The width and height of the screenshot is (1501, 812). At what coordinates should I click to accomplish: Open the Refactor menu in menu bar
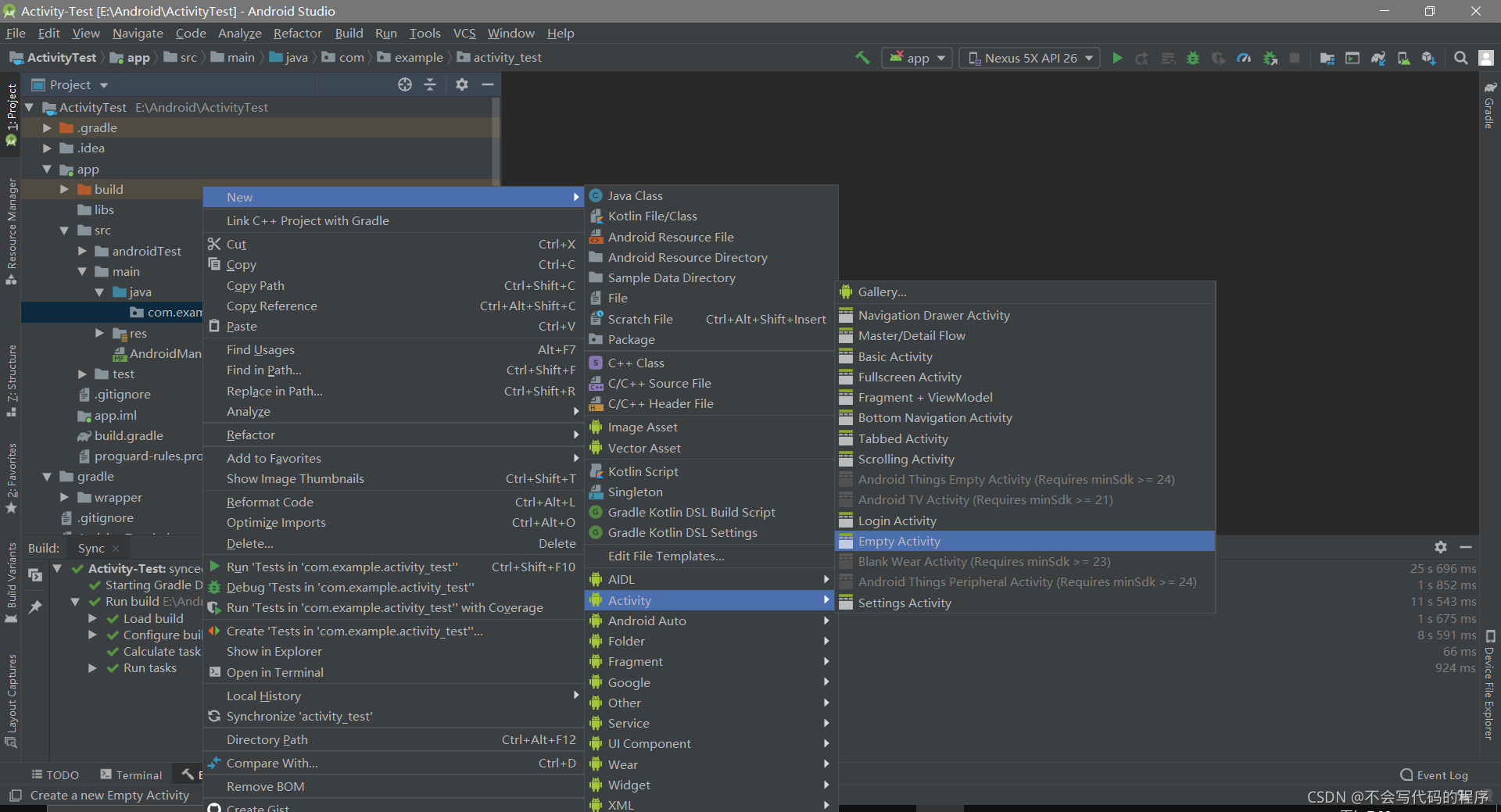coord(297,33)
